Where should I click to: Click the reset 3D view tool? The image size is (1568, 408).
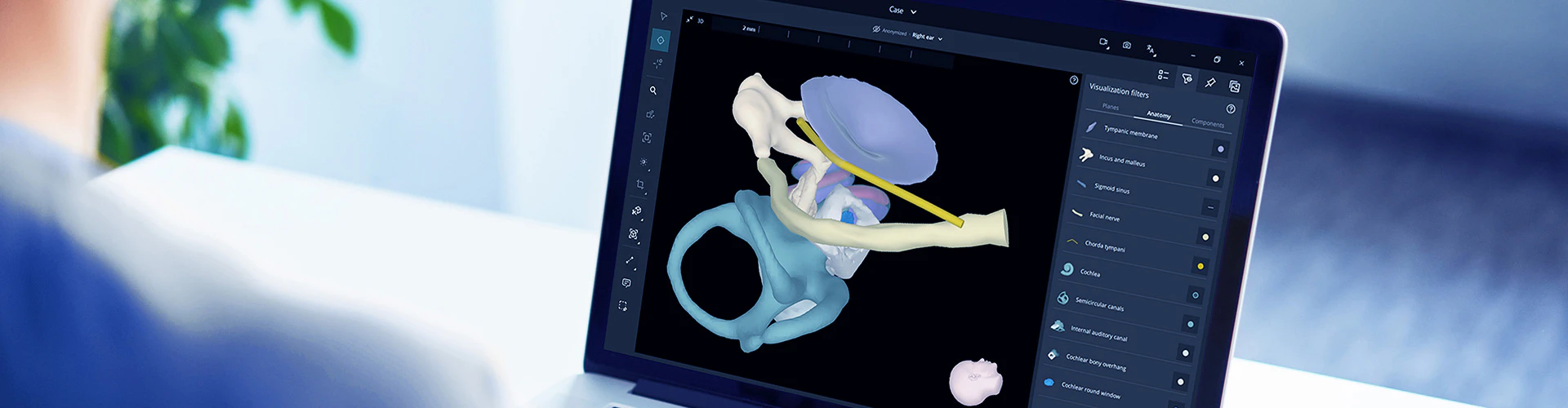click(634, 235)
